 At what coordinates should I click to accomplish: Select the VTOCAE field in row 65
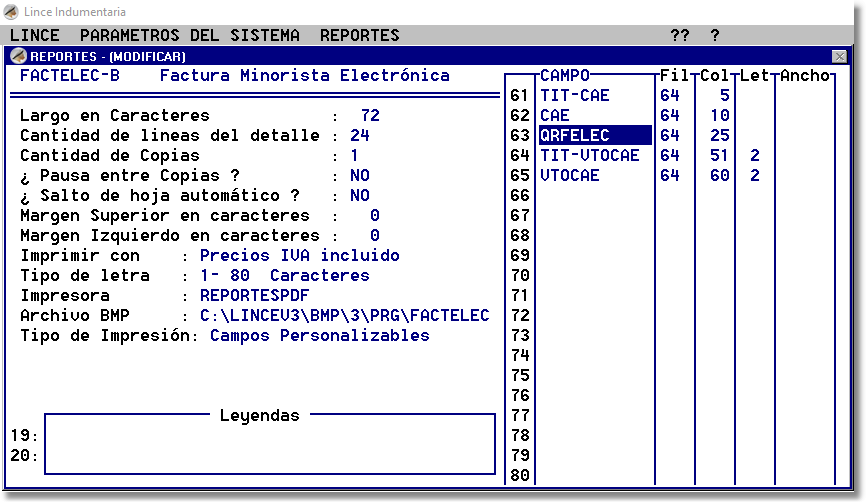tap(569, 176)
